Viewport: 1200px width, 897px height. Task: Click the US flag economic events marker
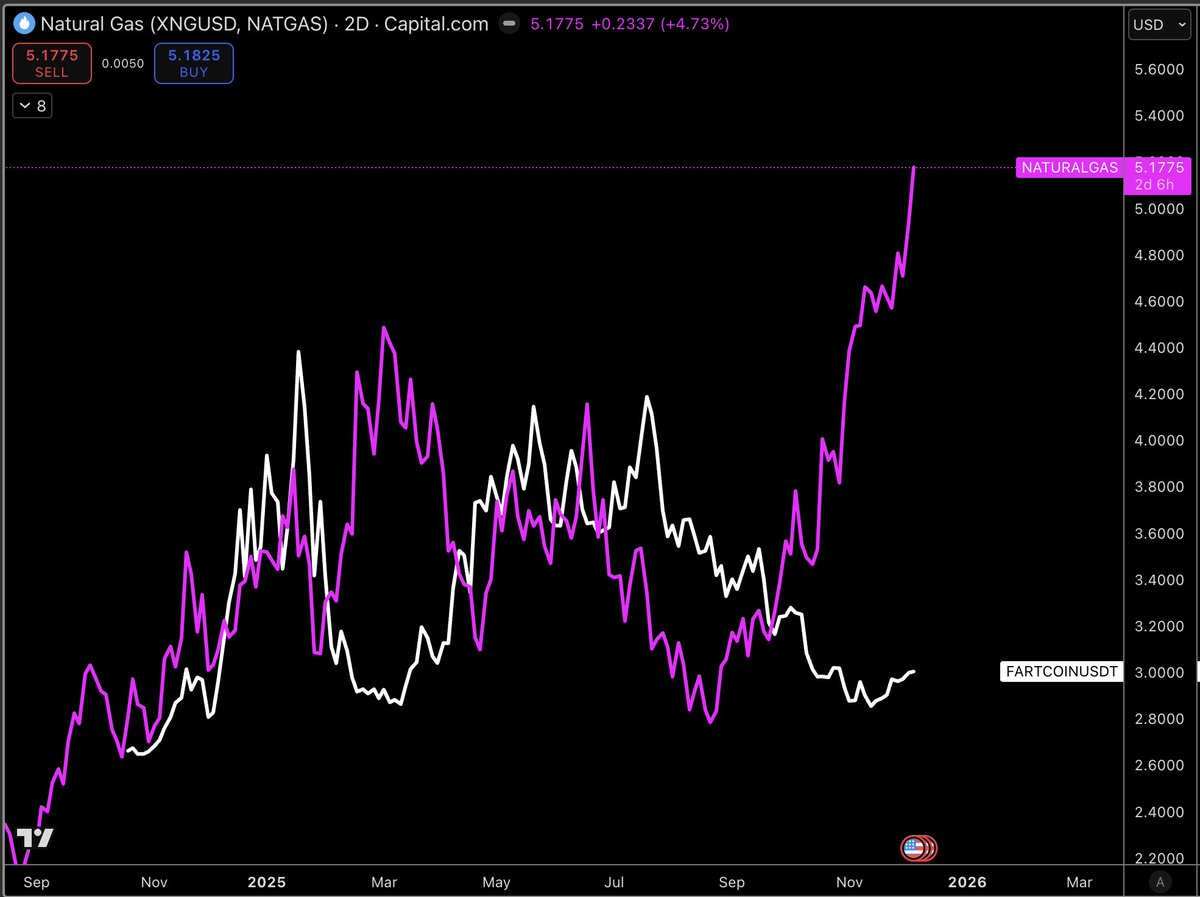[913, 849]
